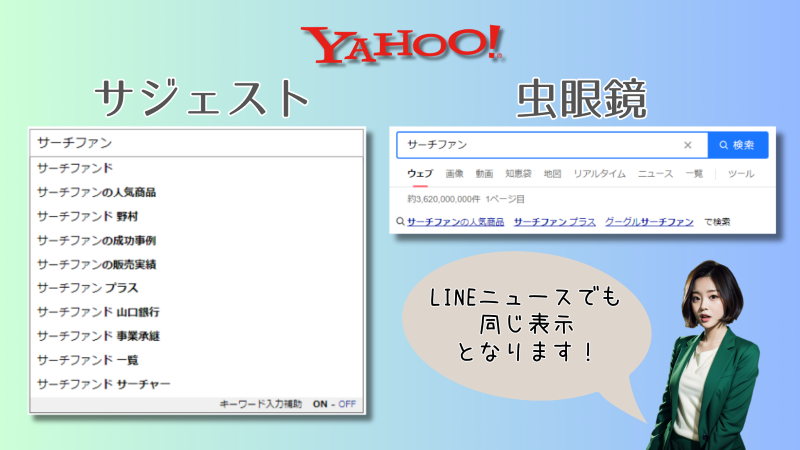
Task: Choose suggestion サーチファンの販売実績
Action: pyautogui.click(x=196, y=264)
